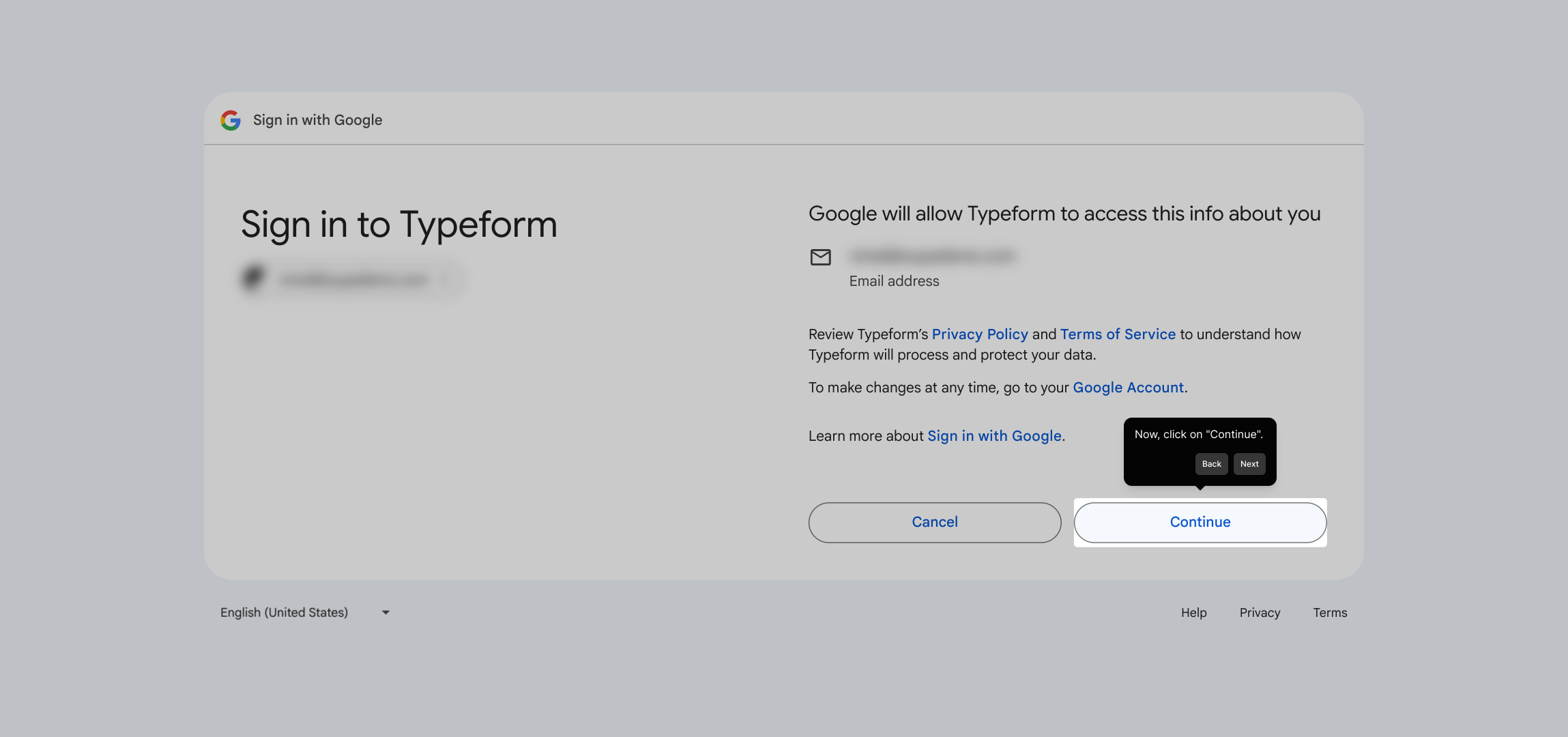Open the Sign in with Google link
This screenshot has width=1568, height=737.
click(x=995, y=436)
